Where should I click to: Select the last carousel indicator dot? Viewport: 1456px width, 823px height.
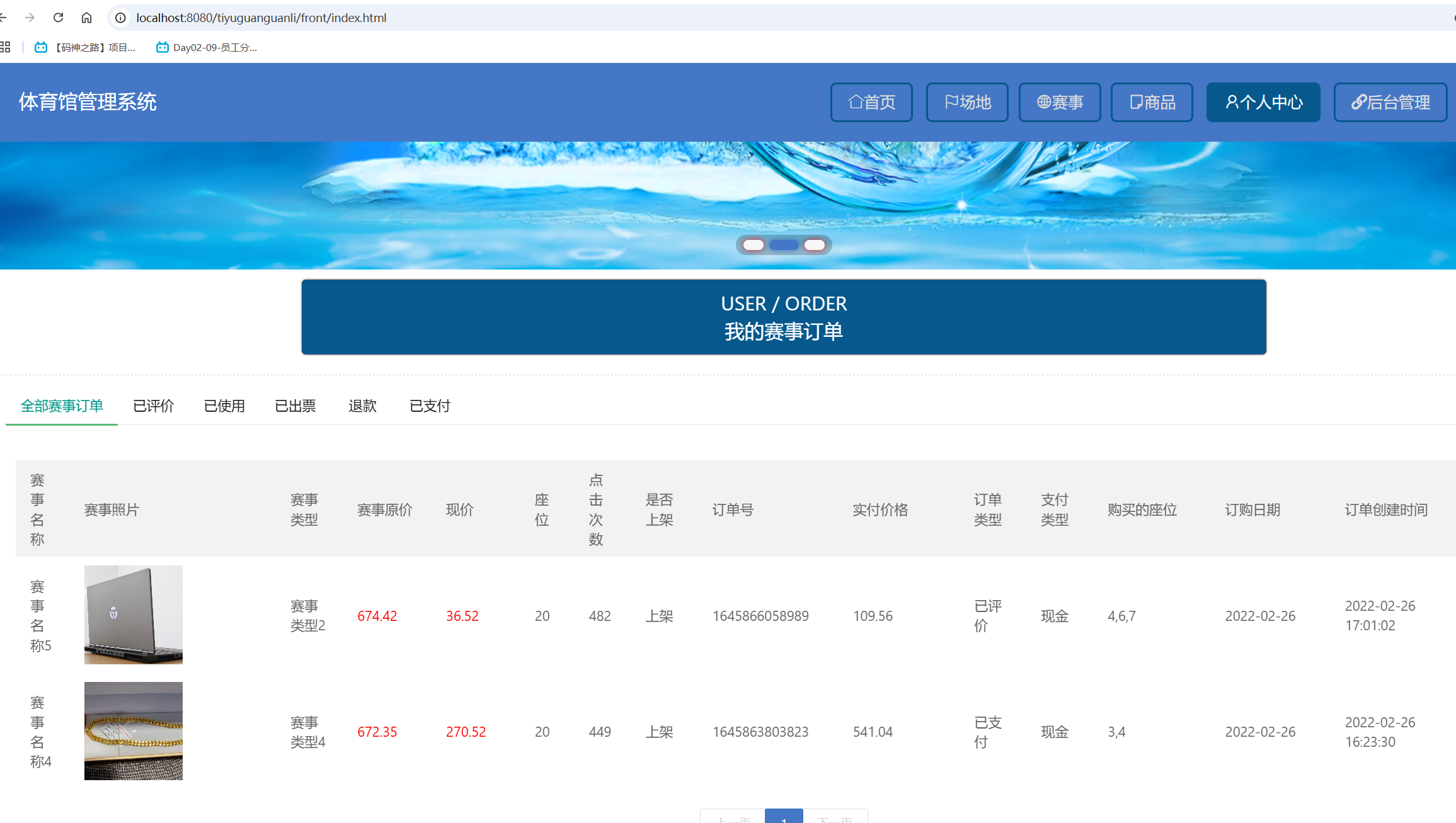[815, 245]
